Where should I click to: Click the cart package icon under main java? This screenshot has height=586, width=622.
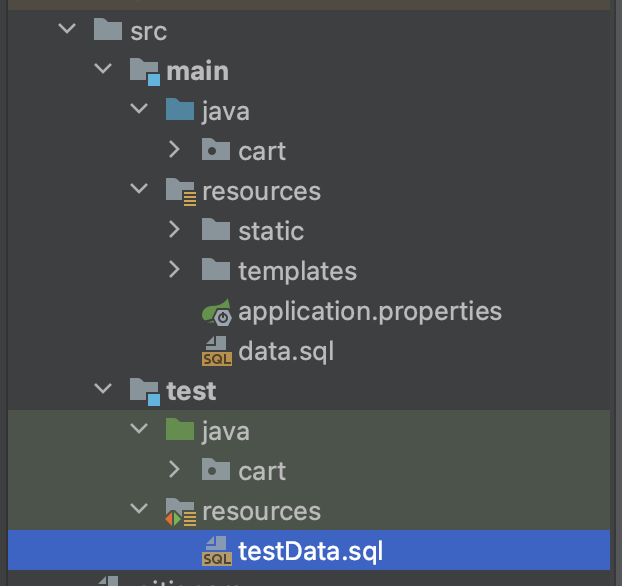point(216,149)
